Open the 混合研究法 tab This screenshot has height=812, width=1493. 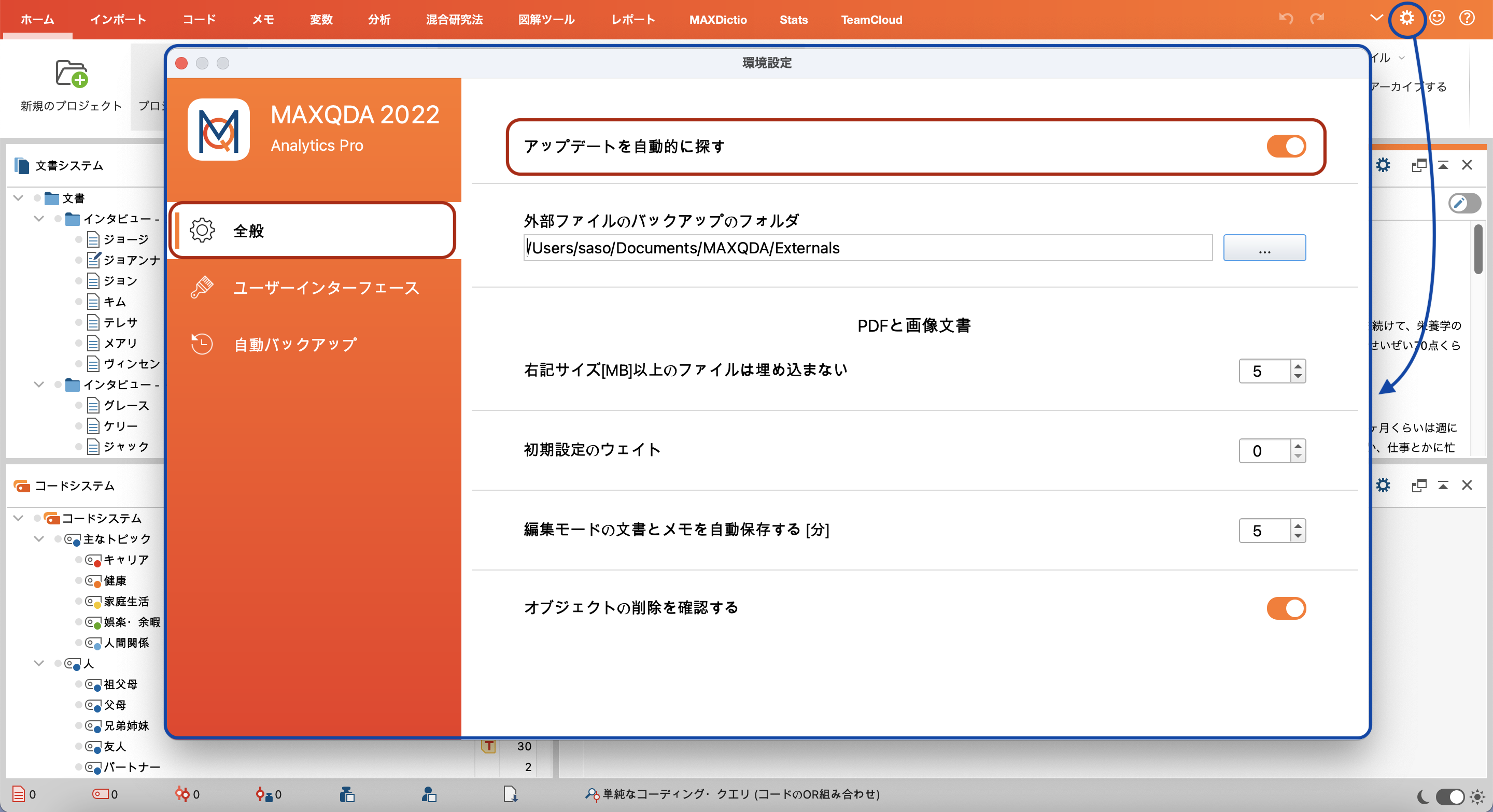pos(455,20)
